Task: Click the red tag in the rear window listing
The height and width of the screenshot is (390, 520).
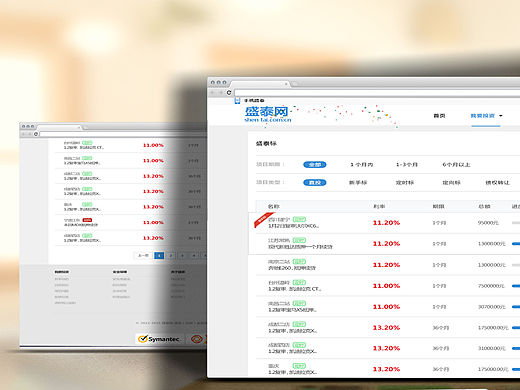Action: coord(87,220)
